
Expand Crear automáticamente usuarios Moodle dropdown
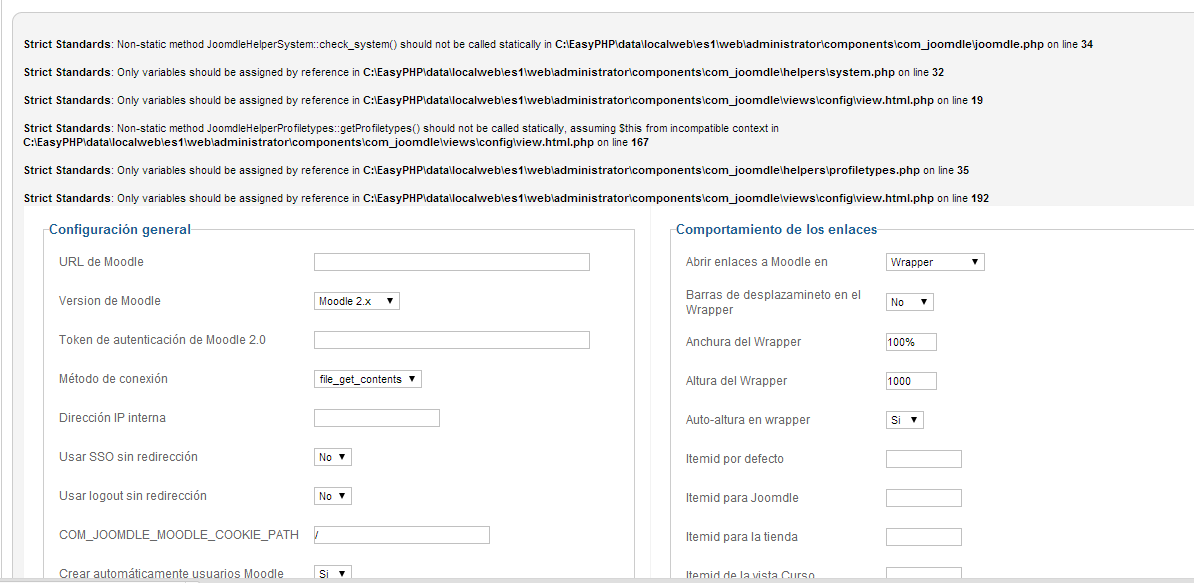click(333, 574)
